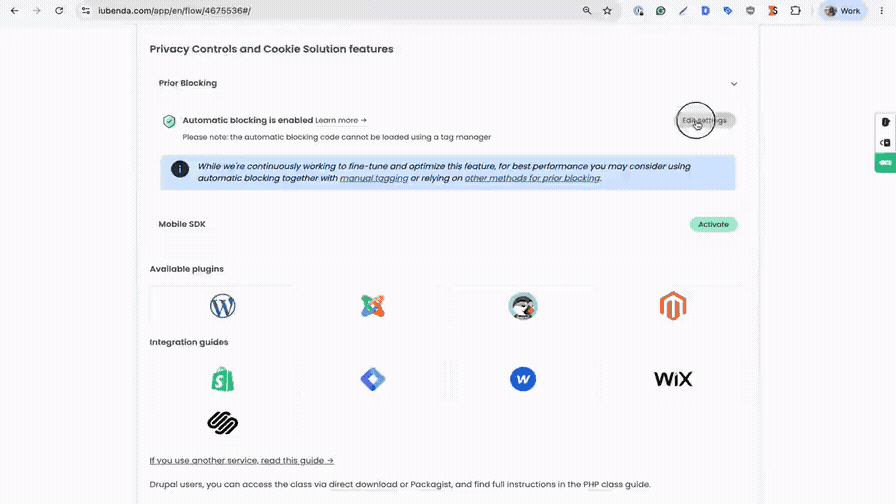Click the blue tag extension icon

click(x=728, y=11)
